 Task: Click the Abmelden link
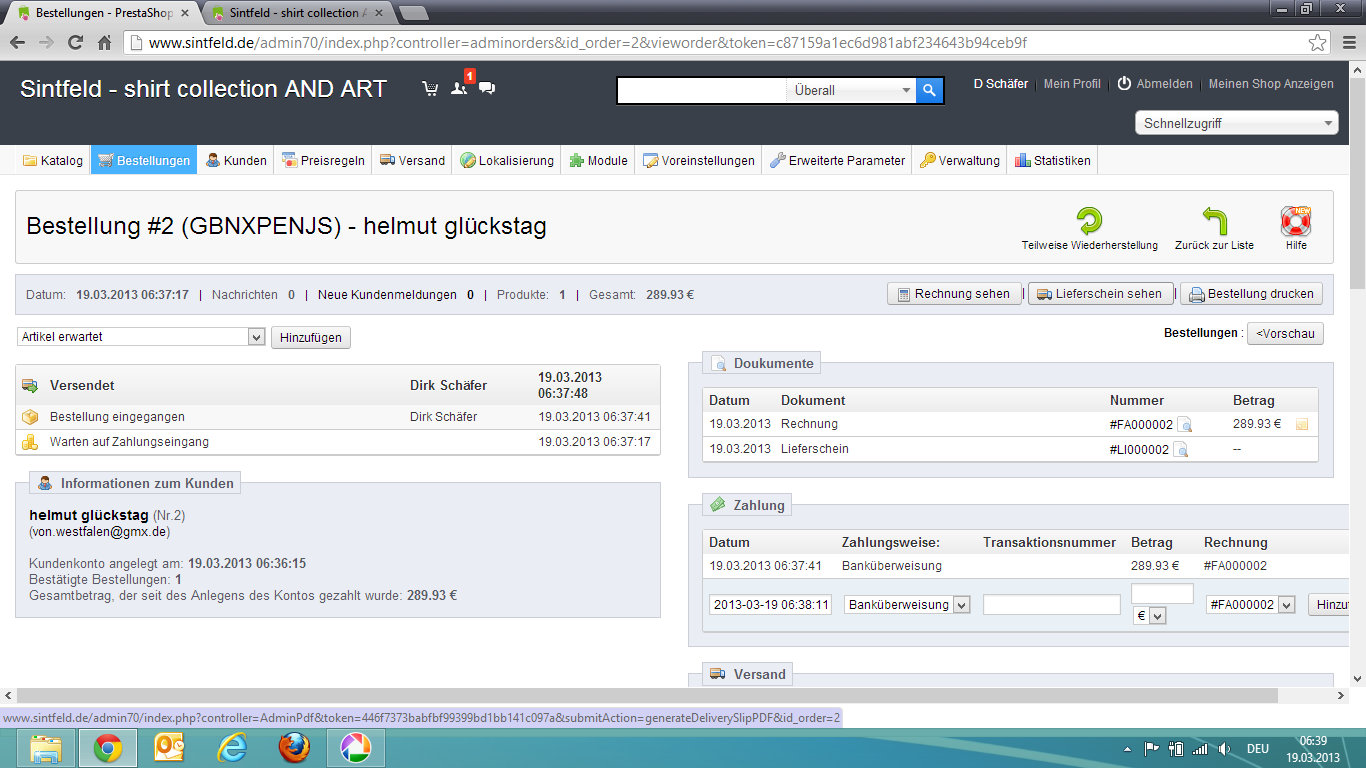1165,84
